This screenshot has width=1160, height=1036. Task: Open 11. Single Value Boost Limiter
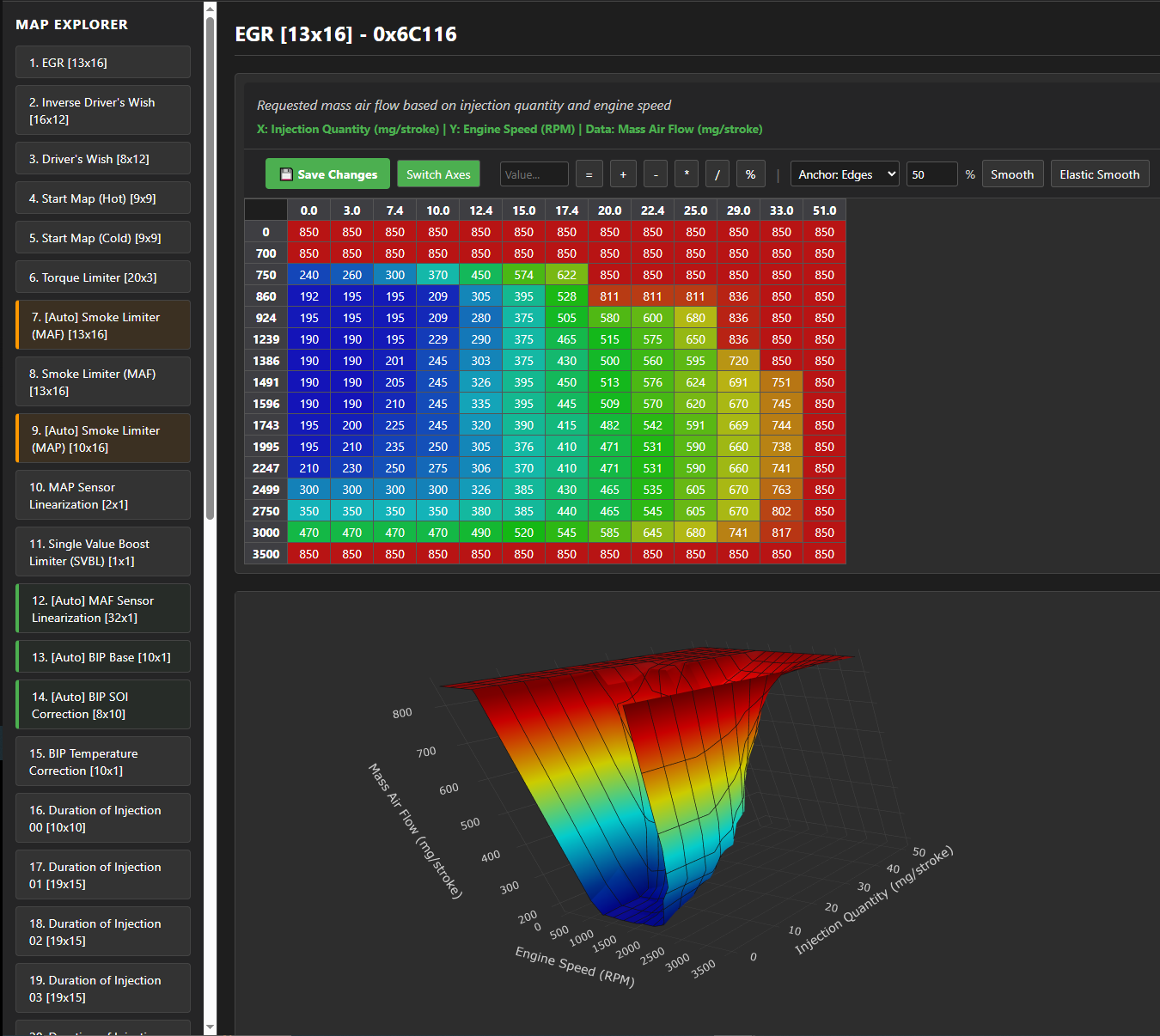[103, 552]
